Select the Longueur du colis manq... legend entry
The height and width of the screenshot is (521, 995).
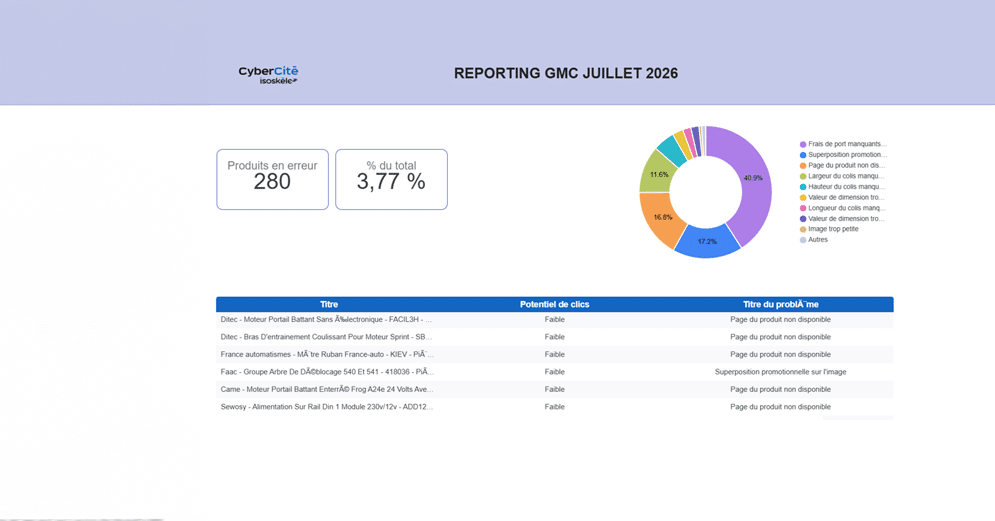pos(842,208)
